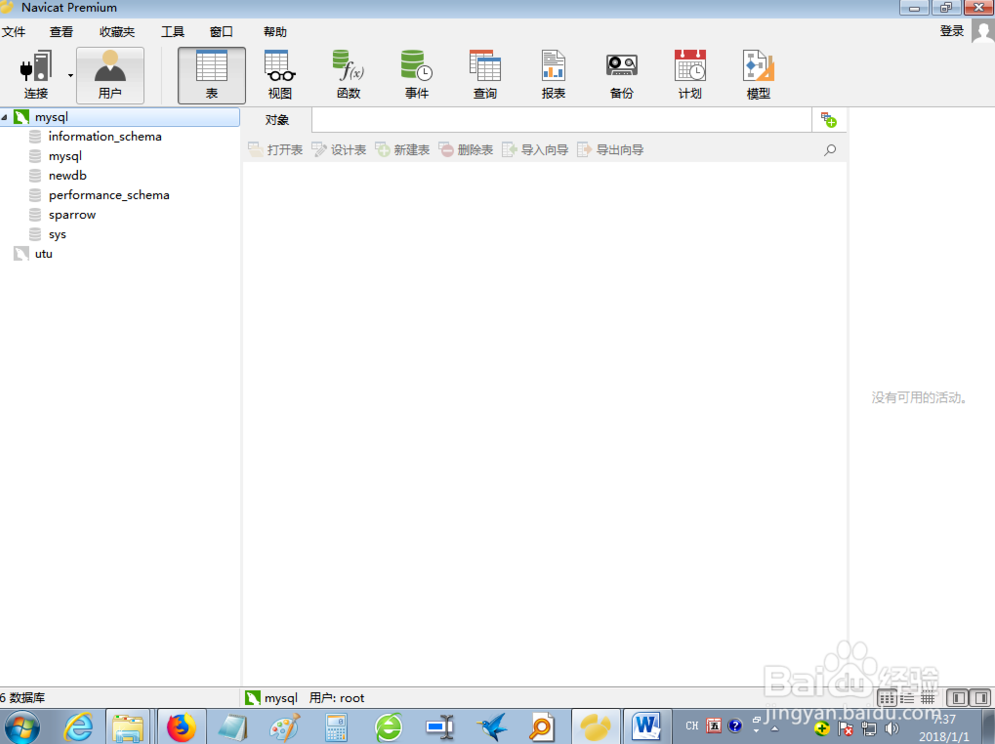
Task: Open the 用户 (User) toolbar button
Action: point(110,75)
